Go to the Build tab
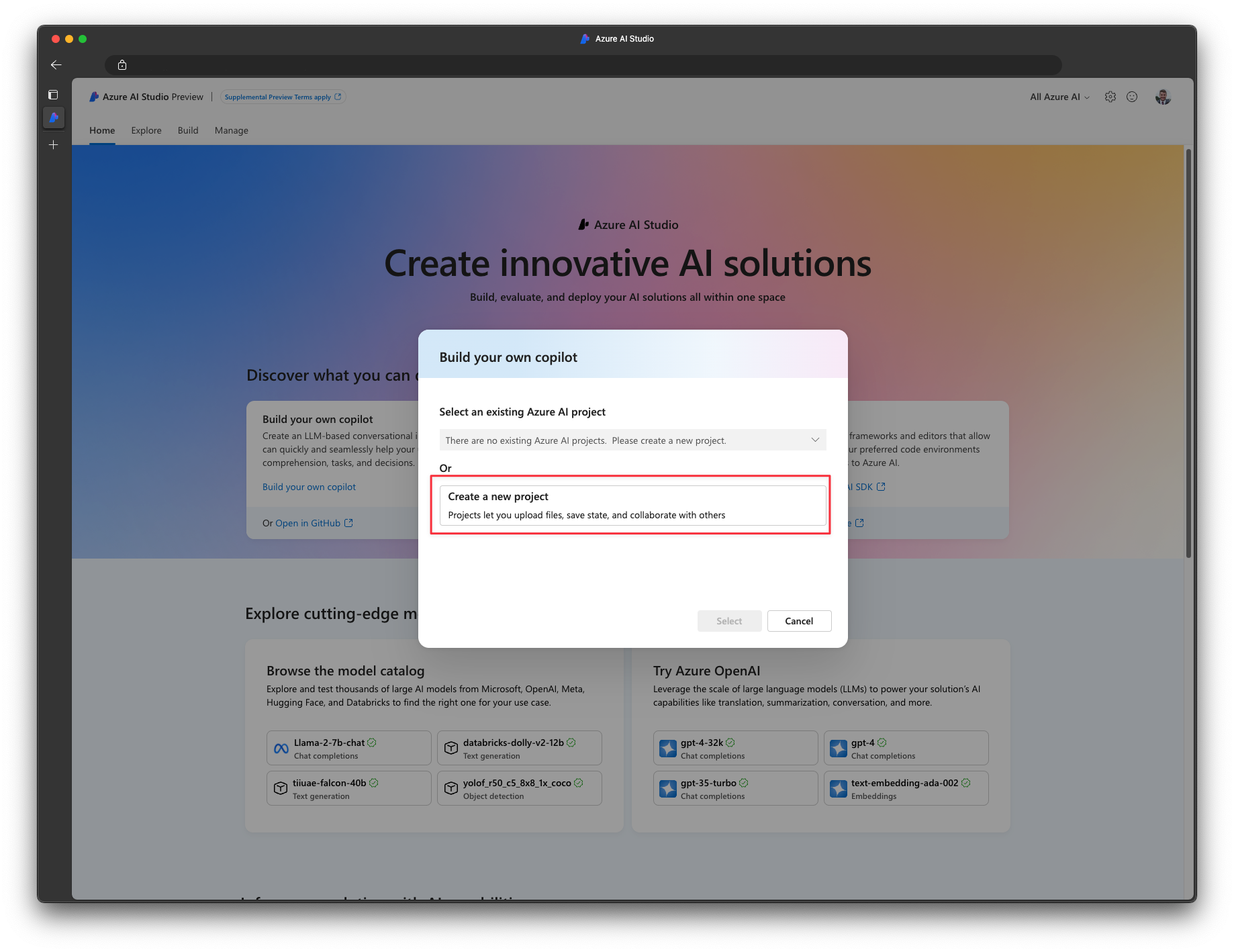1234x952 pixels. 188,130
